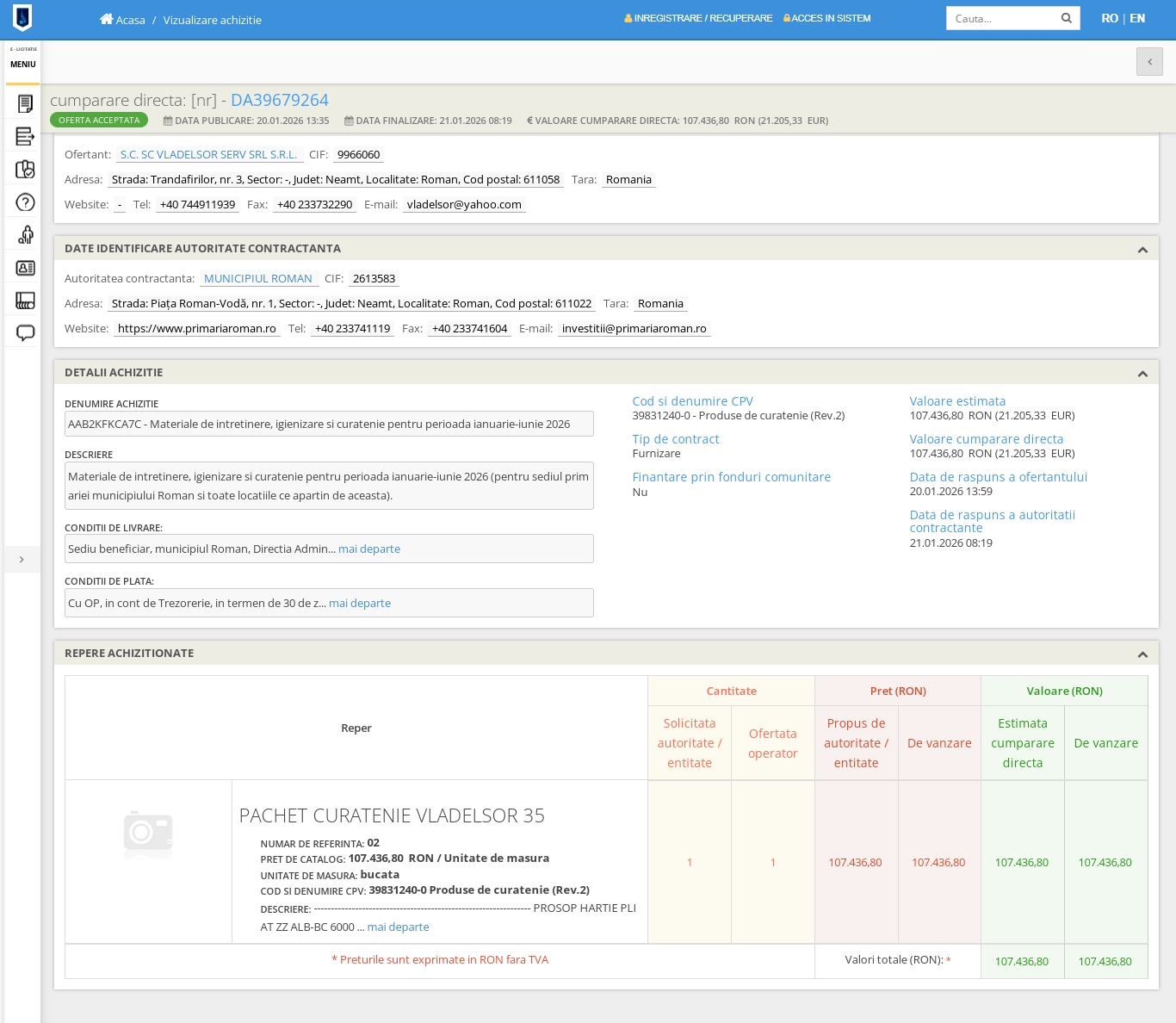Open the speech bubble sidebar icon

coord(25,333)
